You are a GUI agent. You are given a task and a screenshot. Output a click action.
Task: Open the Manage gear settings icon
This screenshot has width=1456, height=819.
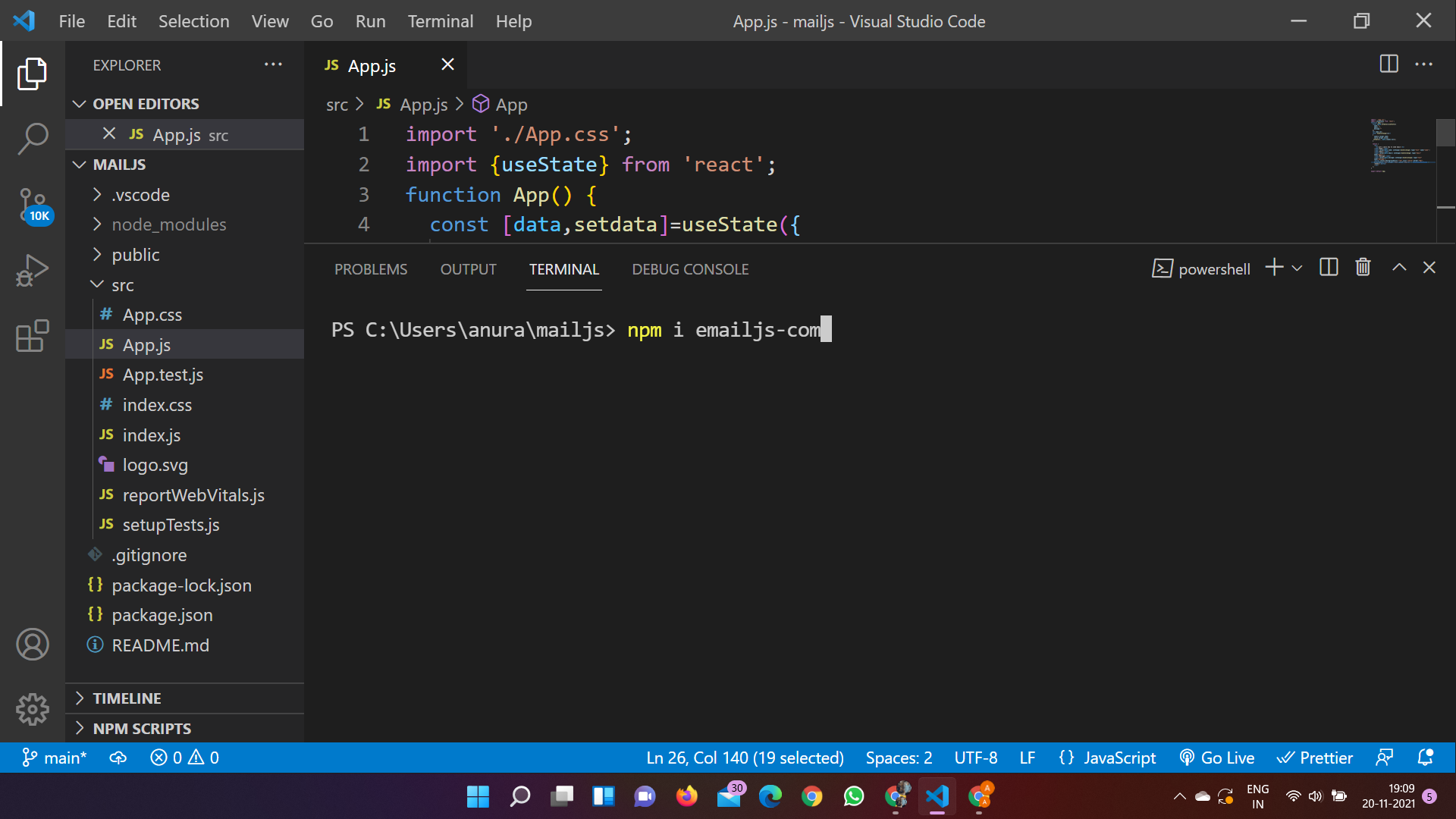click(32, 709)
